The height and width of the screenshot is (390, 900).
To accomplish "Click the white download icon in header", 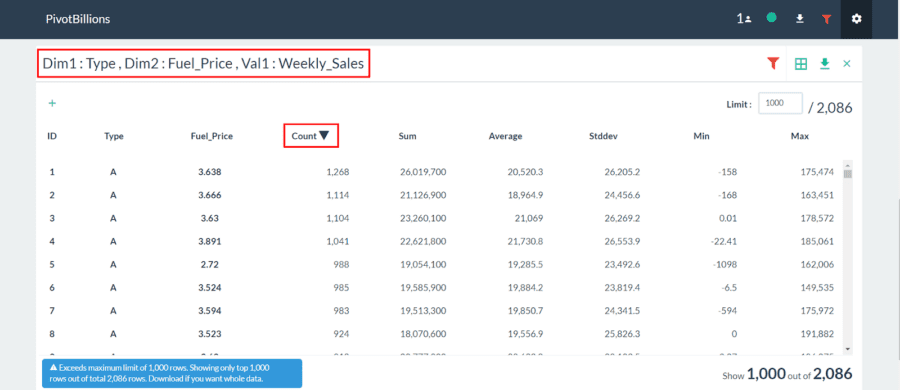I will click(x=799, y=19).
